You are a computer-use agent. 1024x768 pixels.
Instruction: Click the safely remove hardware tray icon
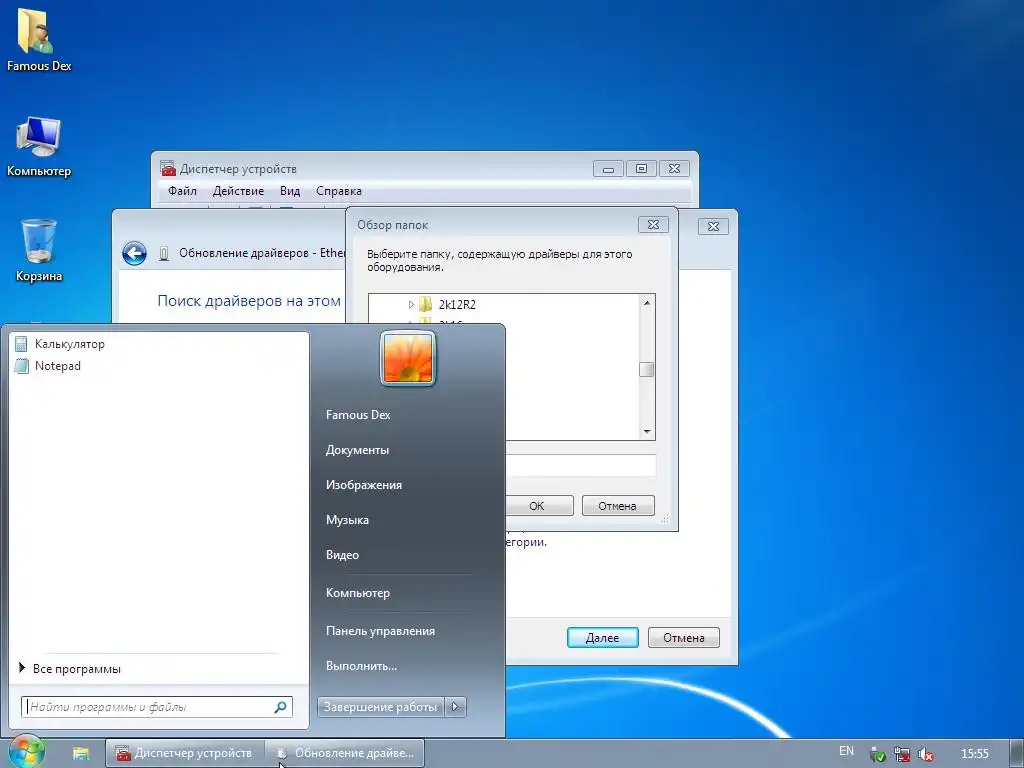pyautogui.click(x=878, y=754)
